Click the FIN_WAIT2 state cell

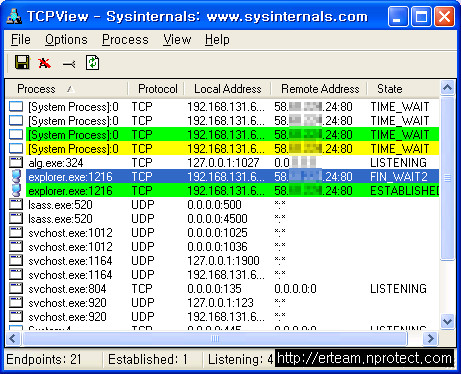tap(399, 177)
